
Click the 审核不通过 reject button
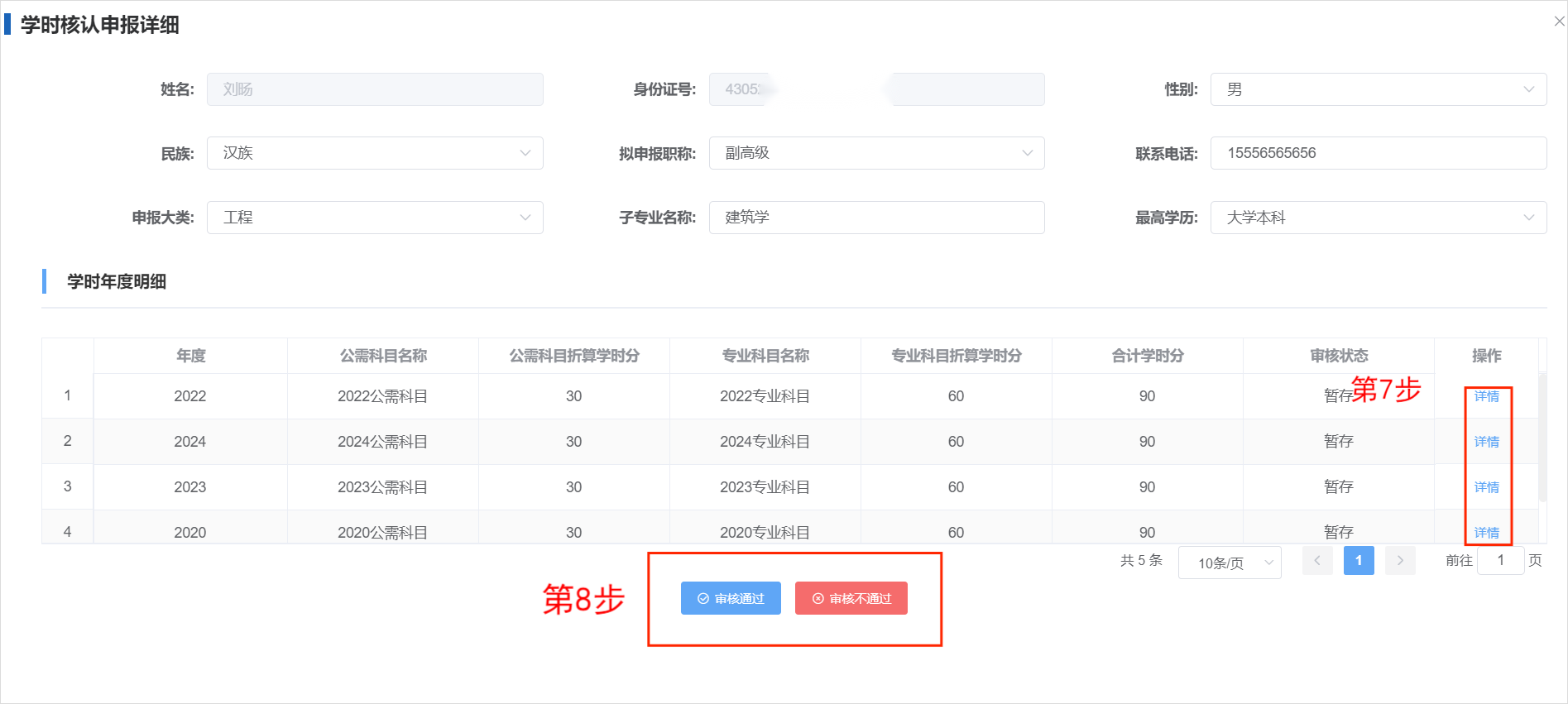[851, 598]
